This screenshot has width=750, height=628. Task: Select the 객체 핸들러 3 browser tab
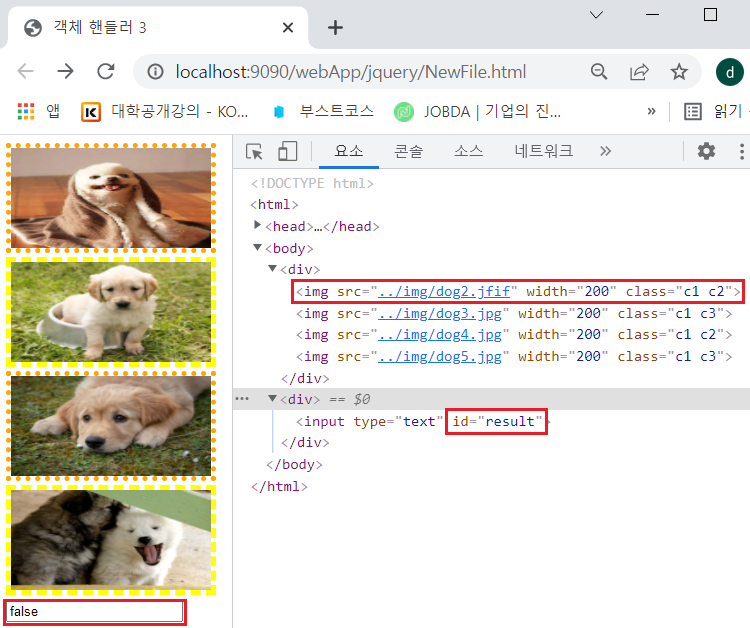(157, 27)
